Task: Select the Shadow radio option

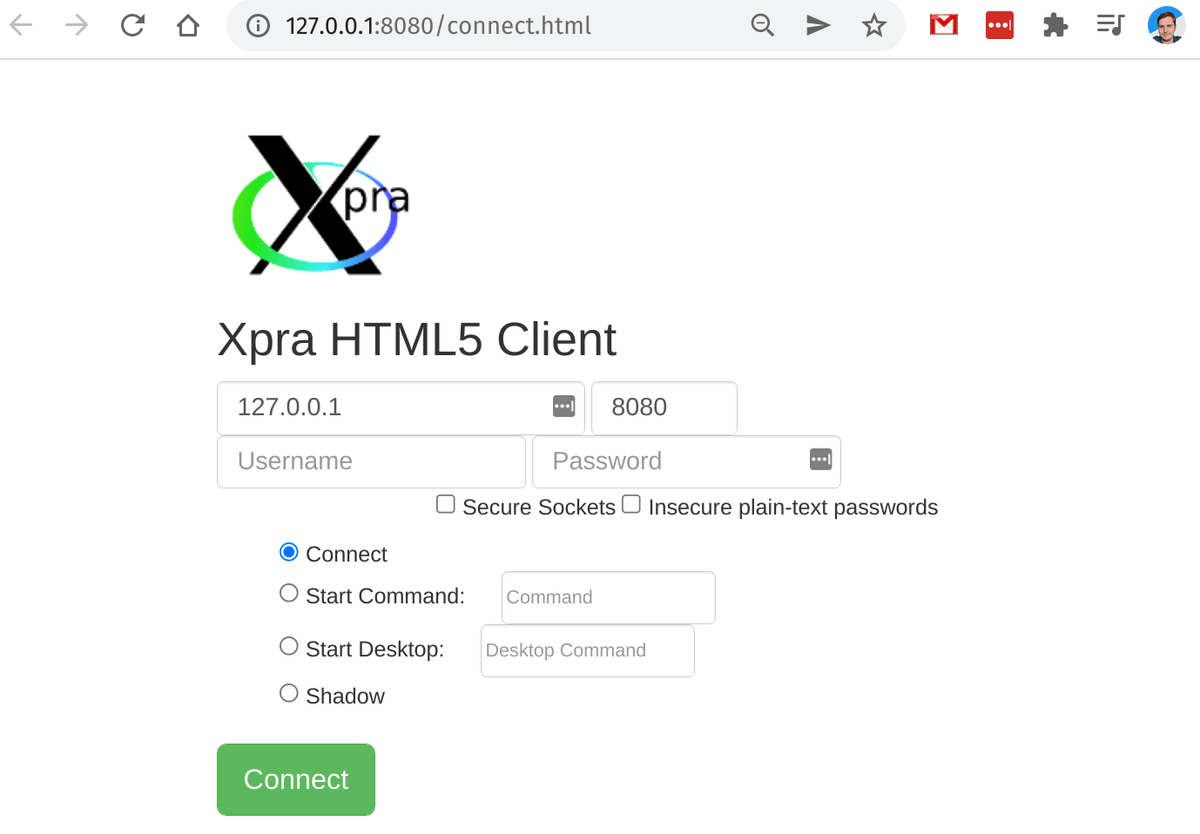Action: pos(288,692)
